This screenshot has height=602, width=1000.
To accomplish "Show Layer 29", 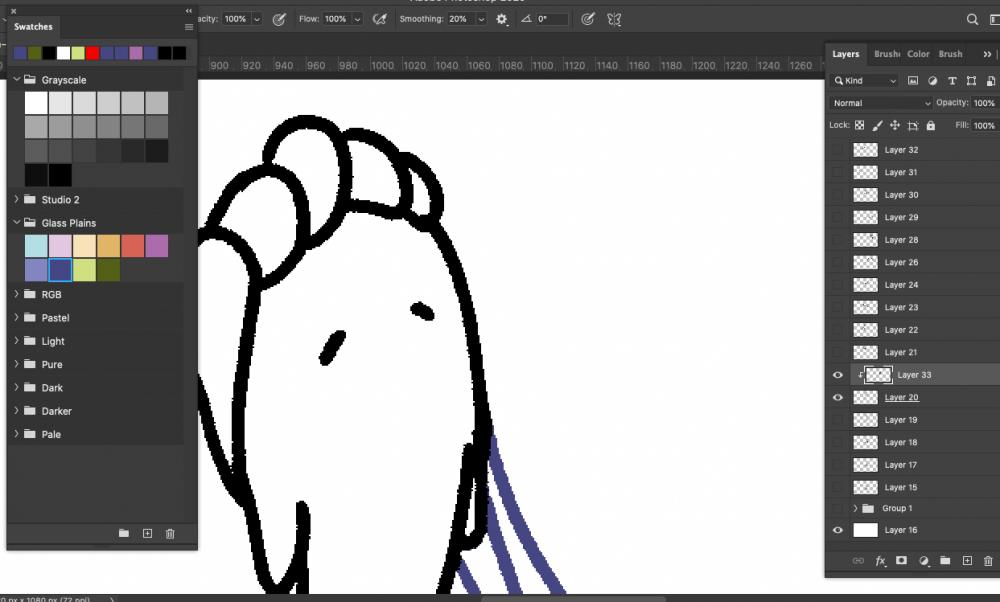I will point(838,217).
